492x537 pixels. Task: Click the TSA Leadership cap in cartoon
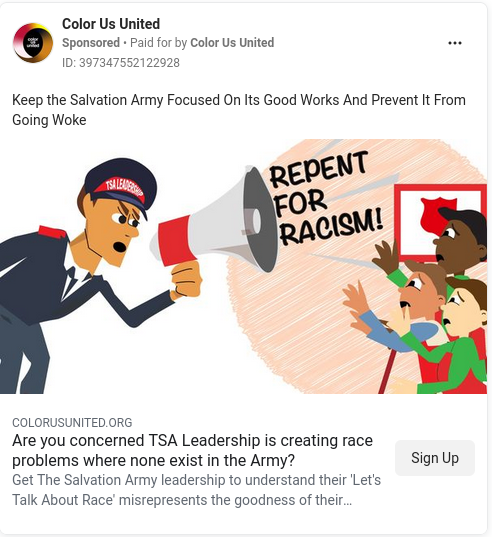click(x=121, y=184)
